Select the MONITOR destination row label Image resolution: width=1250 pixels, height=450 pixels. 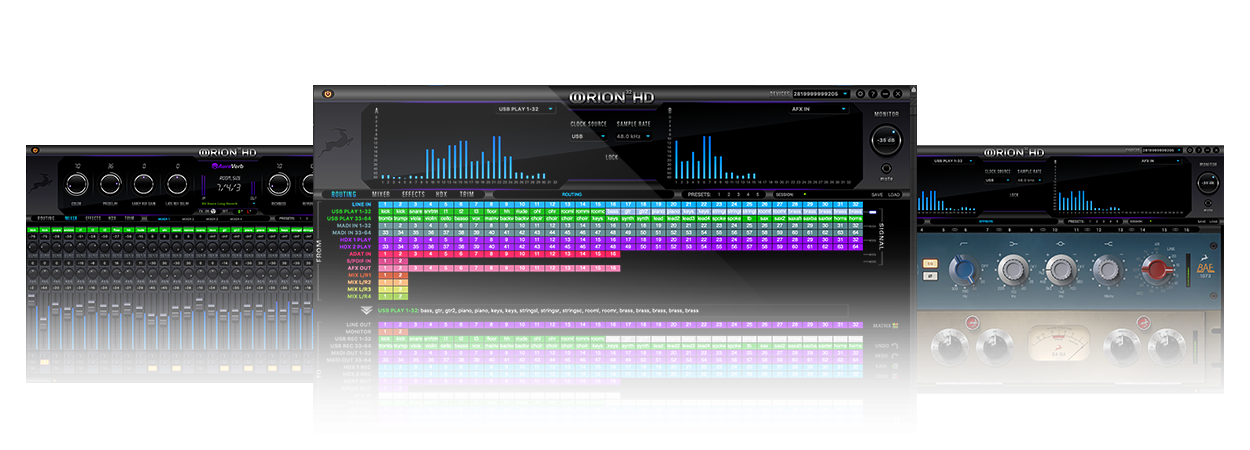[358, 332]
